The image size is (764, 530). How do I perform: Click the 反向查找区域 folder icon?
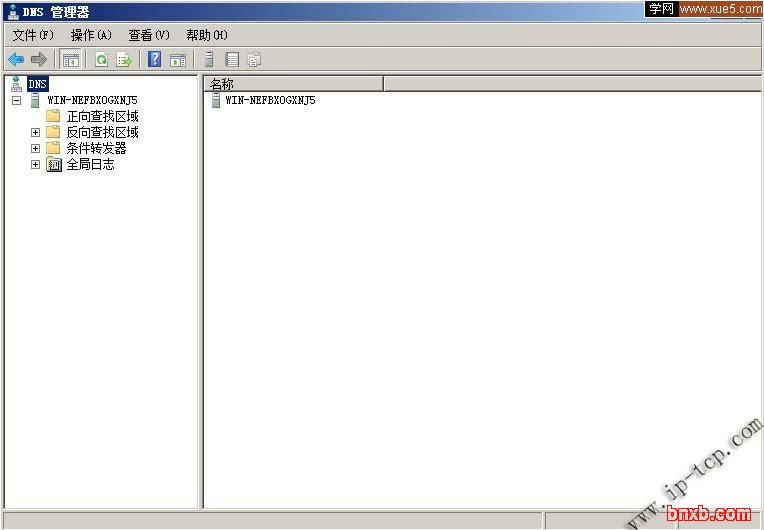[53, 132]
